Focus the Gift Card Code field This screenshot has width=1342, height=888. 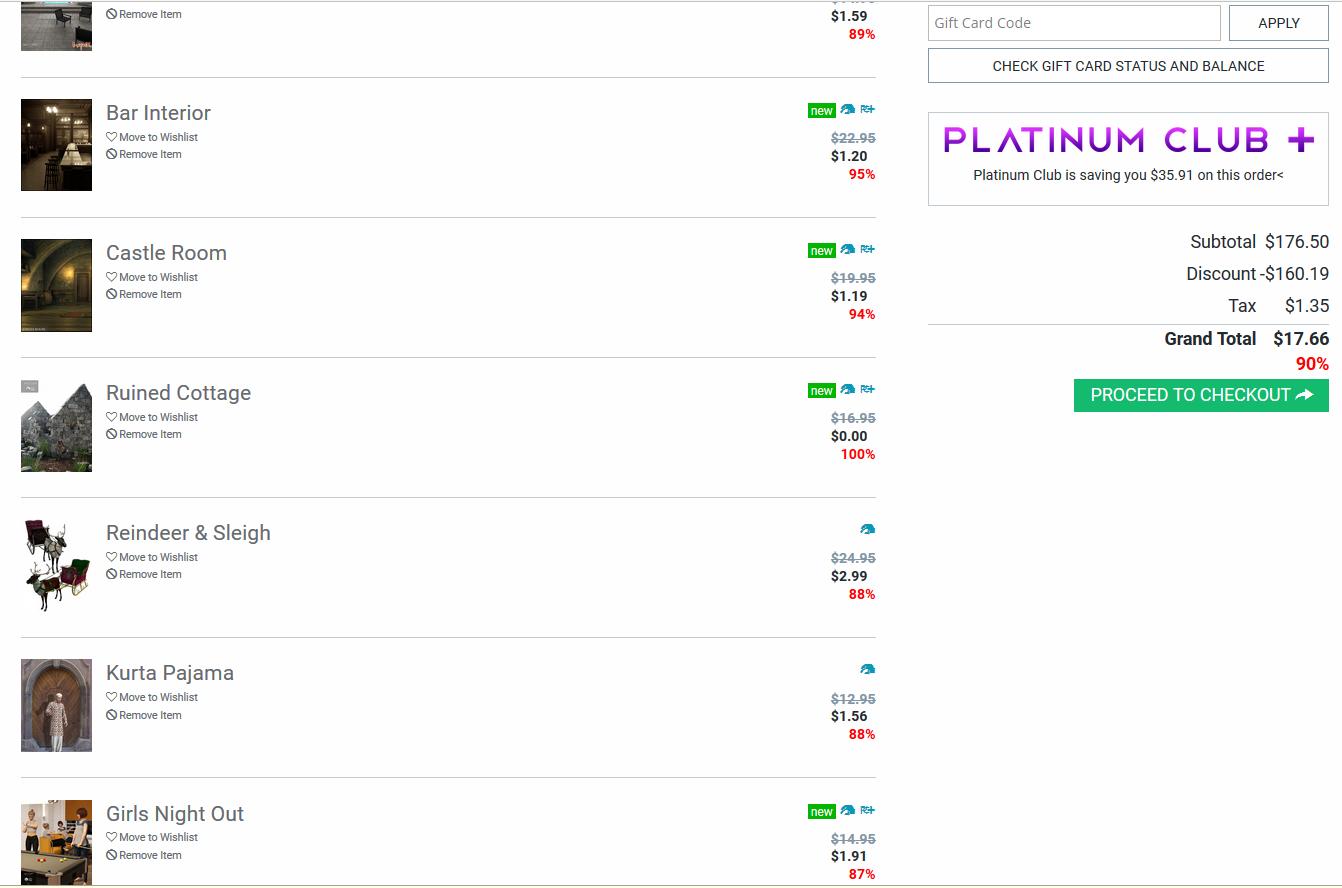coord(1073,23)
